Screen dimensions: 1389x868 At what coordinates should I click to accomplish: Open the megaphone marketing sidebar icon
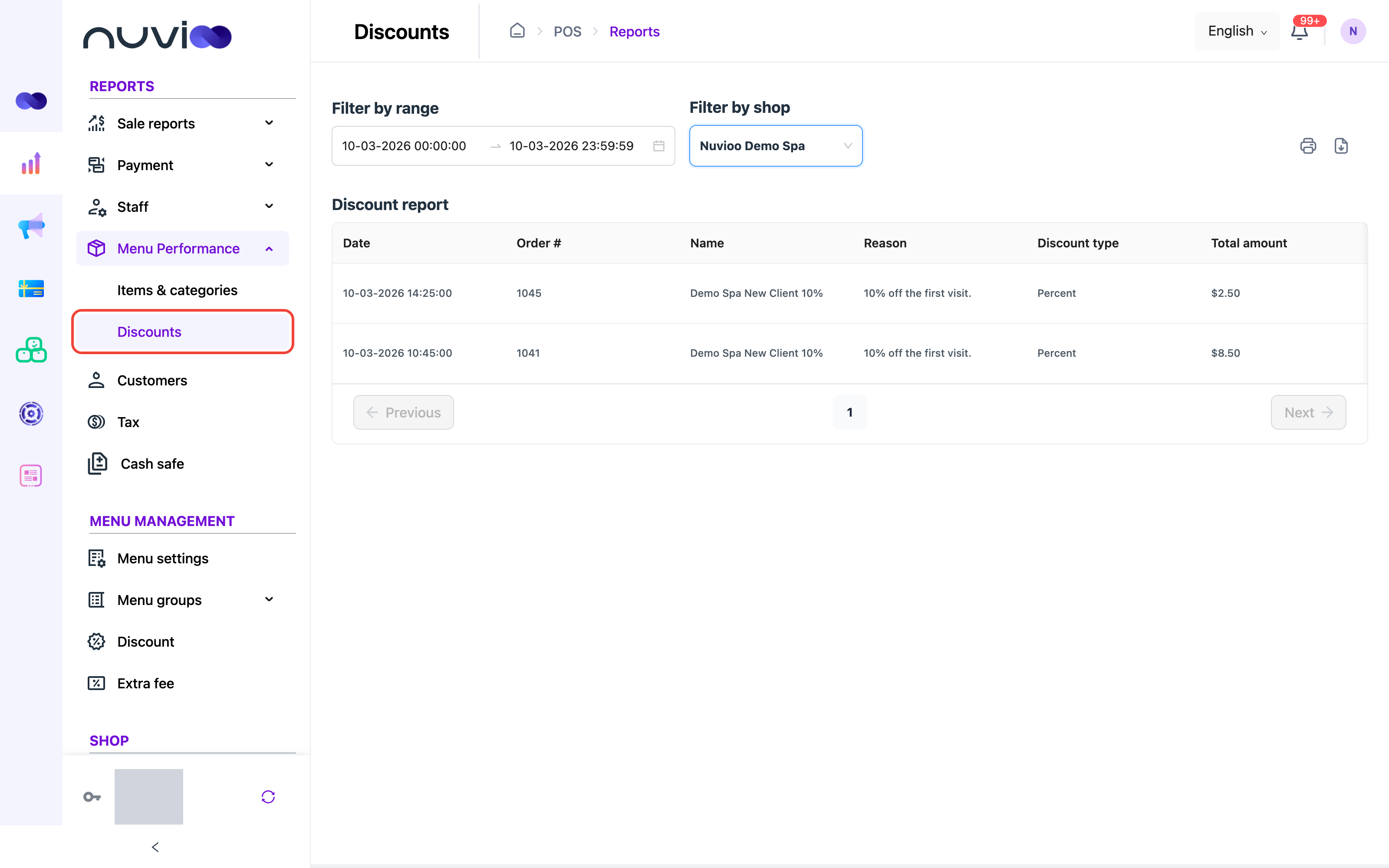click(31, 226)
